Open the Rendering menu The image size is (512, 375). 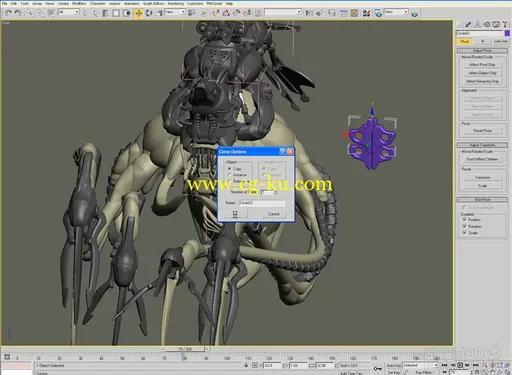tap(176, 3)
